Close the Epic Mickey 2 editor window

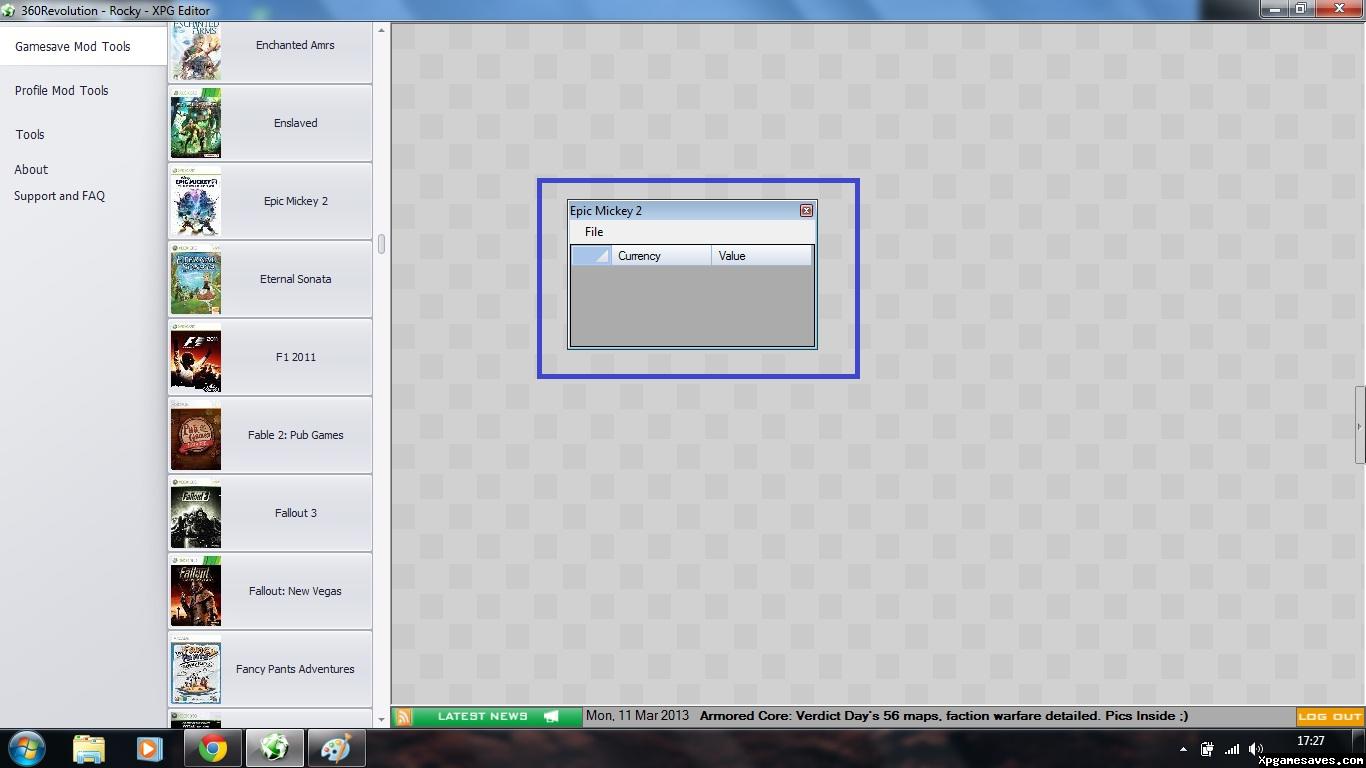pos(806,211)
